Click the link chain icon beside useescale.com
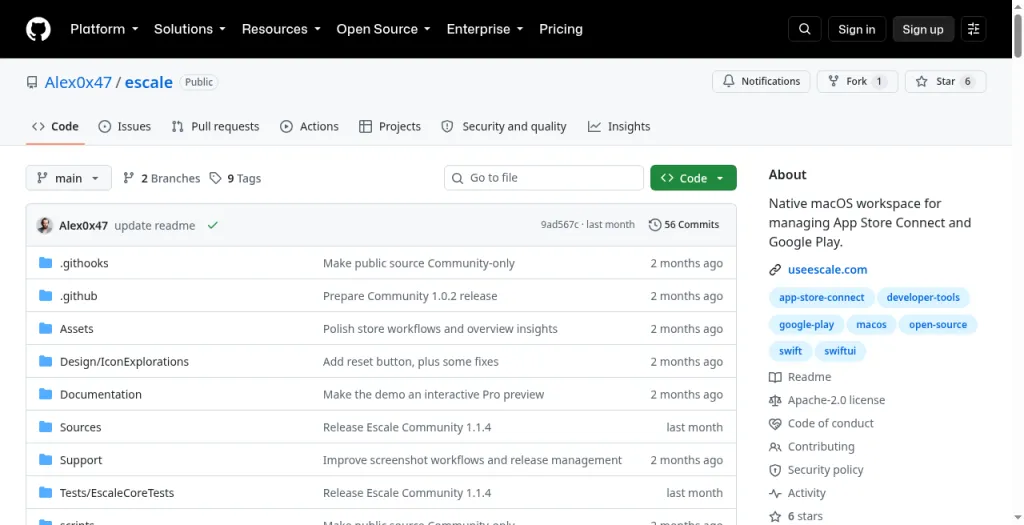Screen dimensions: 1024x525 point(775,270)
